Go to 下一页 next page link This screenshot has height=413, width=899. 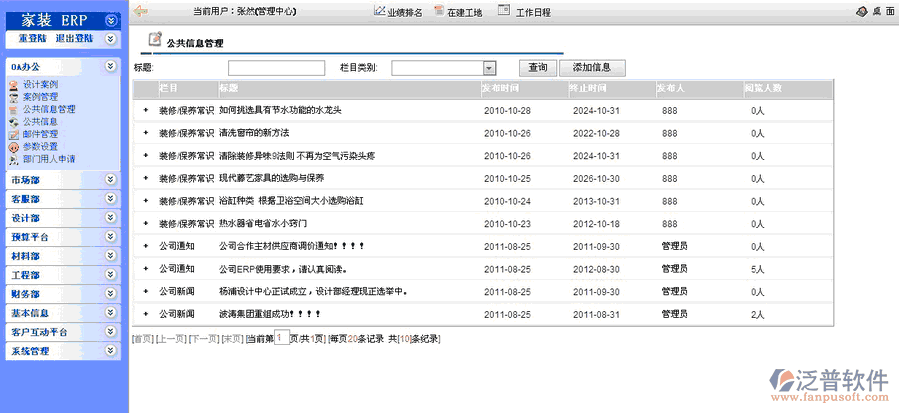(x=204, y=338)
